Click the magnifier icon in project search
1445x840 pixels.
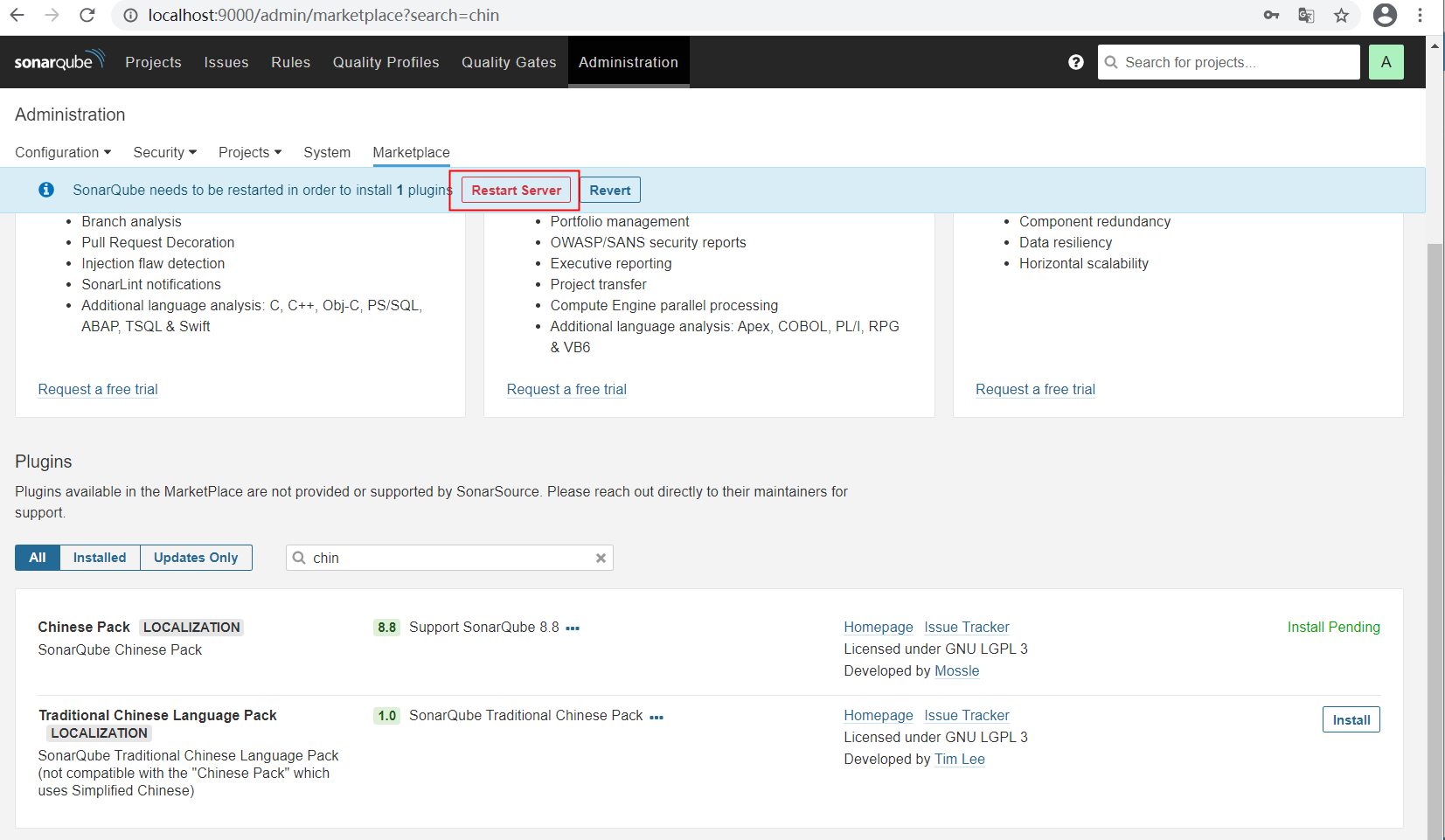click(1111, 62)
